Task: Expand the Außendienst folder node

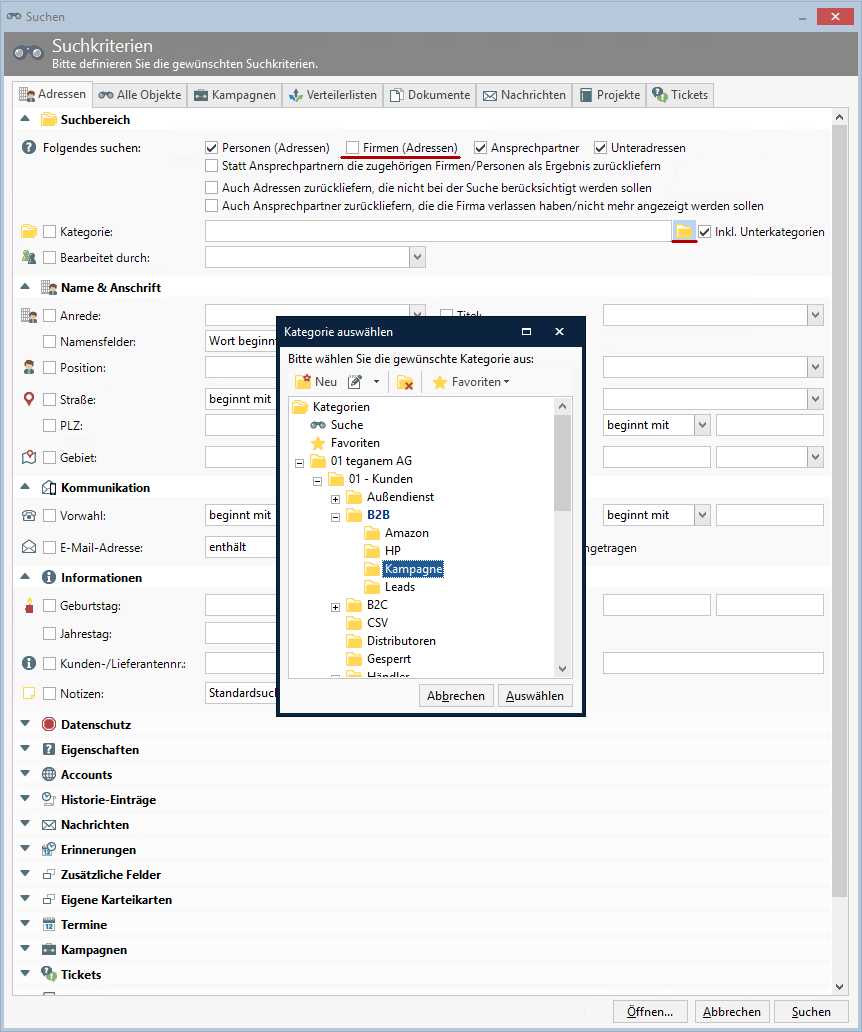Action: [336, 498]
